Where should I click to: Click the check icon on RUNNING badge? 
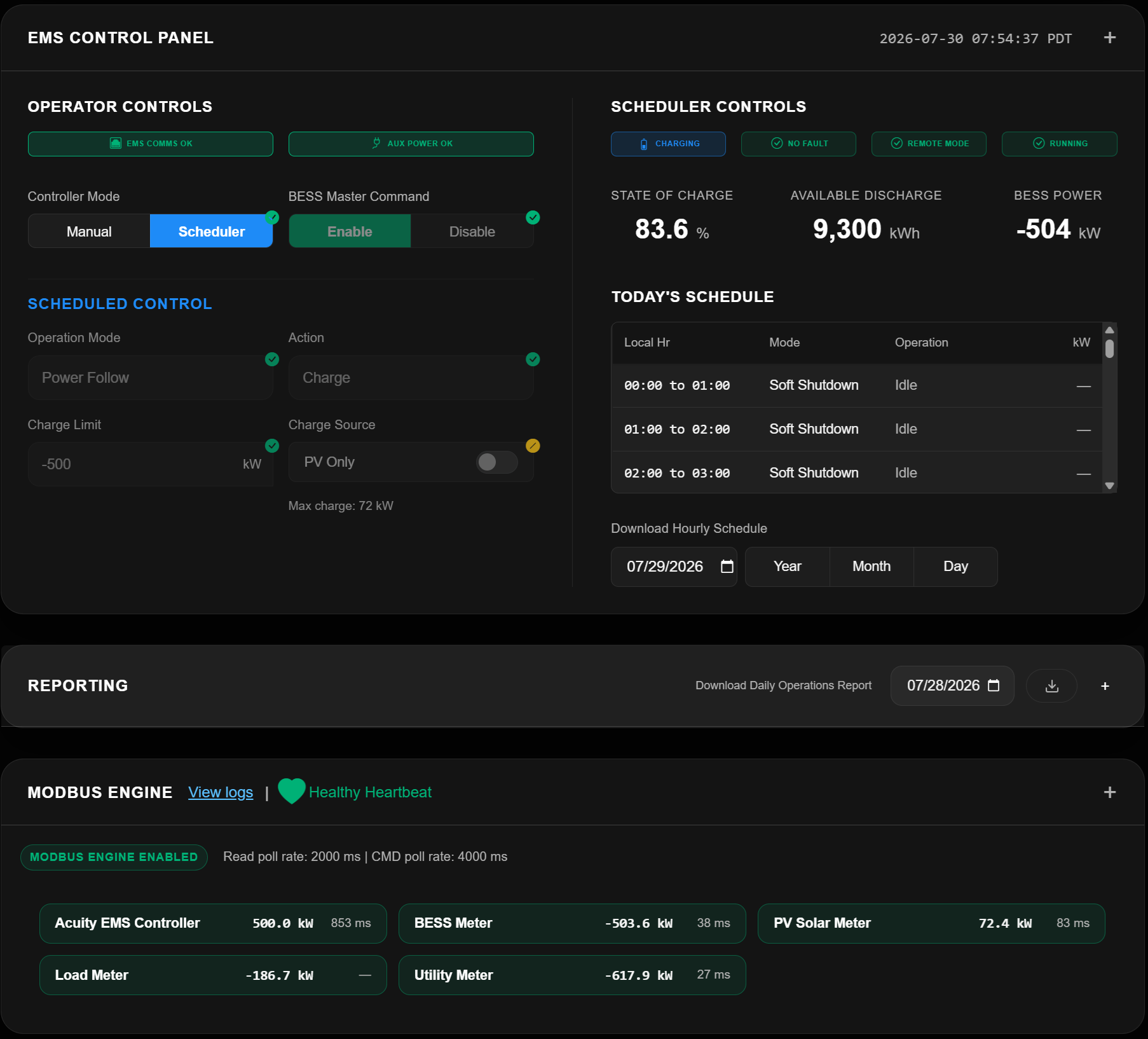1039,143
